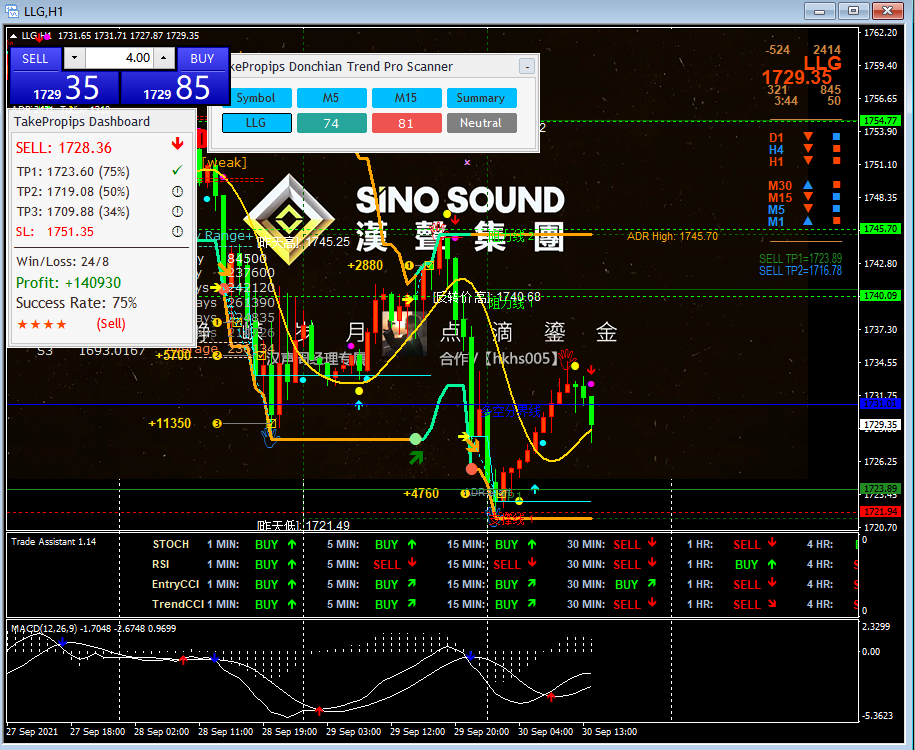Click the SELL TP1=1723.89 label

point(800,259)
